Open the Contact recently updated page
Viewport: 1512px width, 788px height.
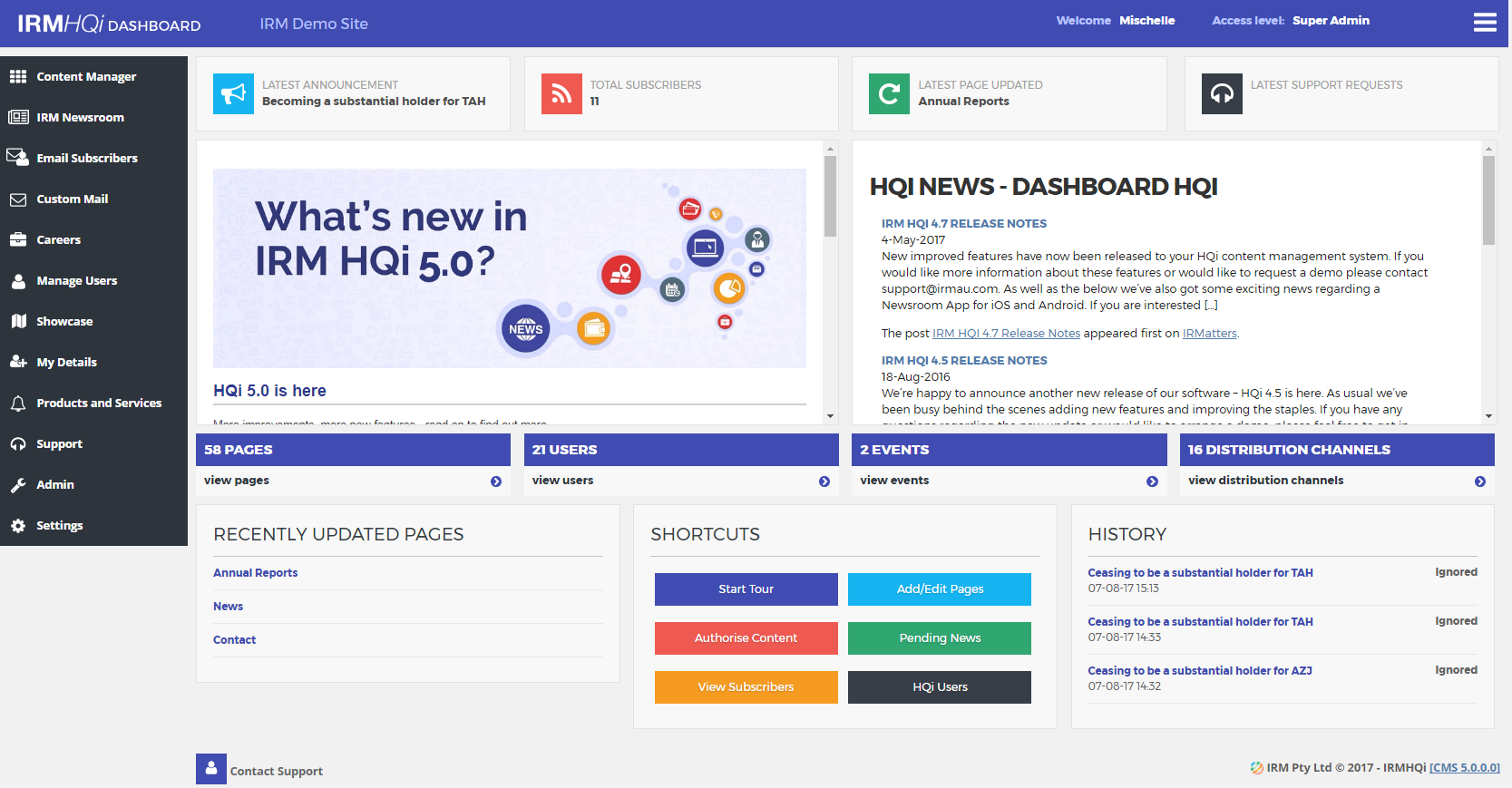point(234,640)
